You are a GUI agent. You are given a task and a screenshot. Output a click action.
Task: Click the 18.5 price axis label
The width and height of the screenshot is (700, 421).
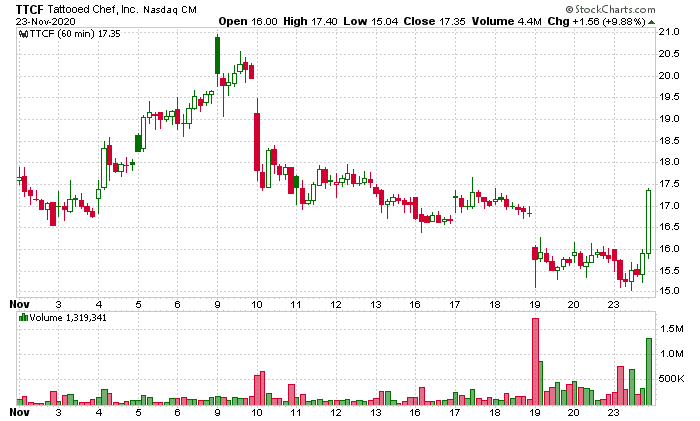[669, 141]
